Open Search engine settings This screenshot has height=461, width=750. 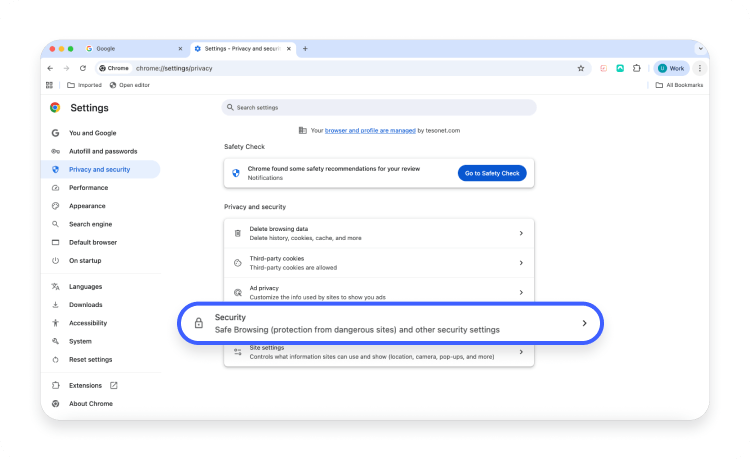[x=90, y=224]
